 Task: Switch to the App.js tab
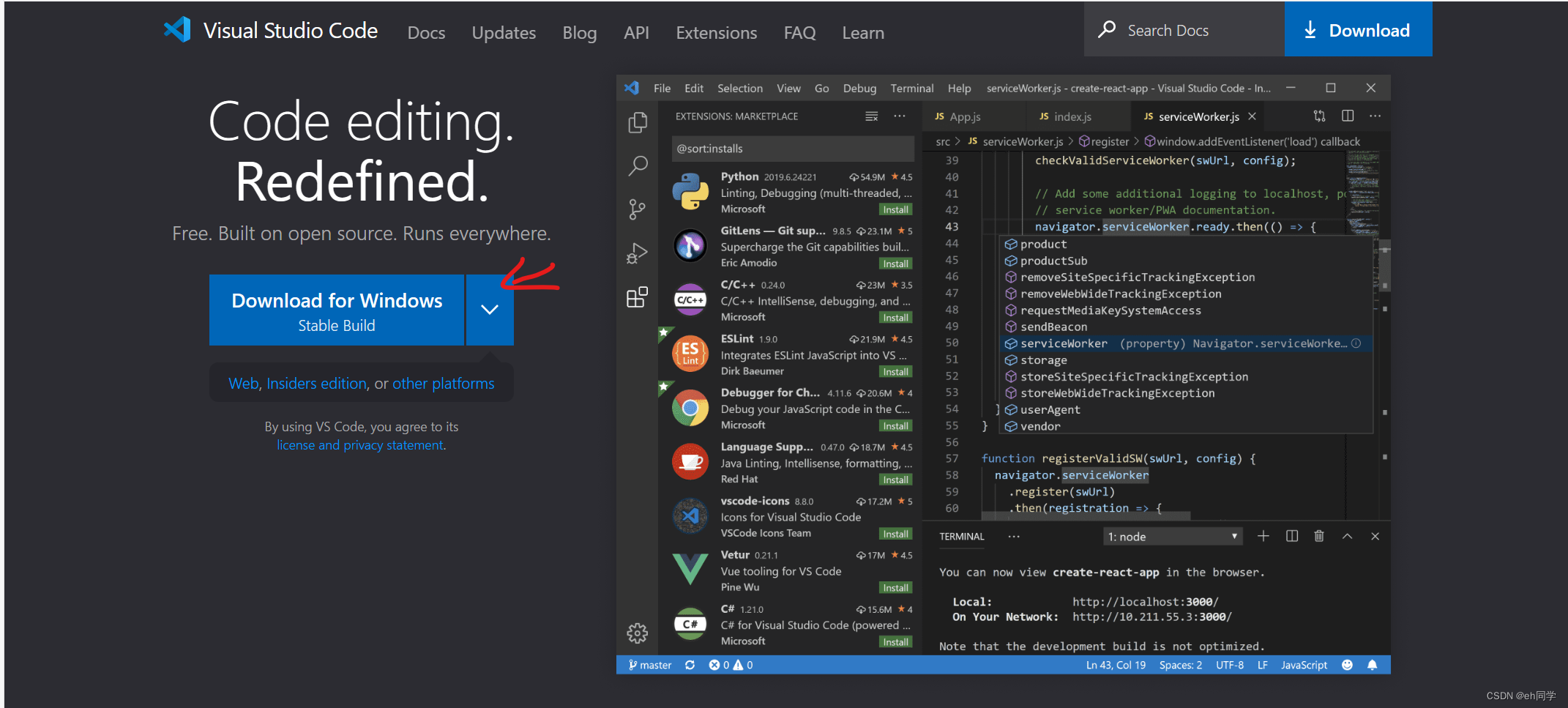pyautogui.click(x=965, y=116)
